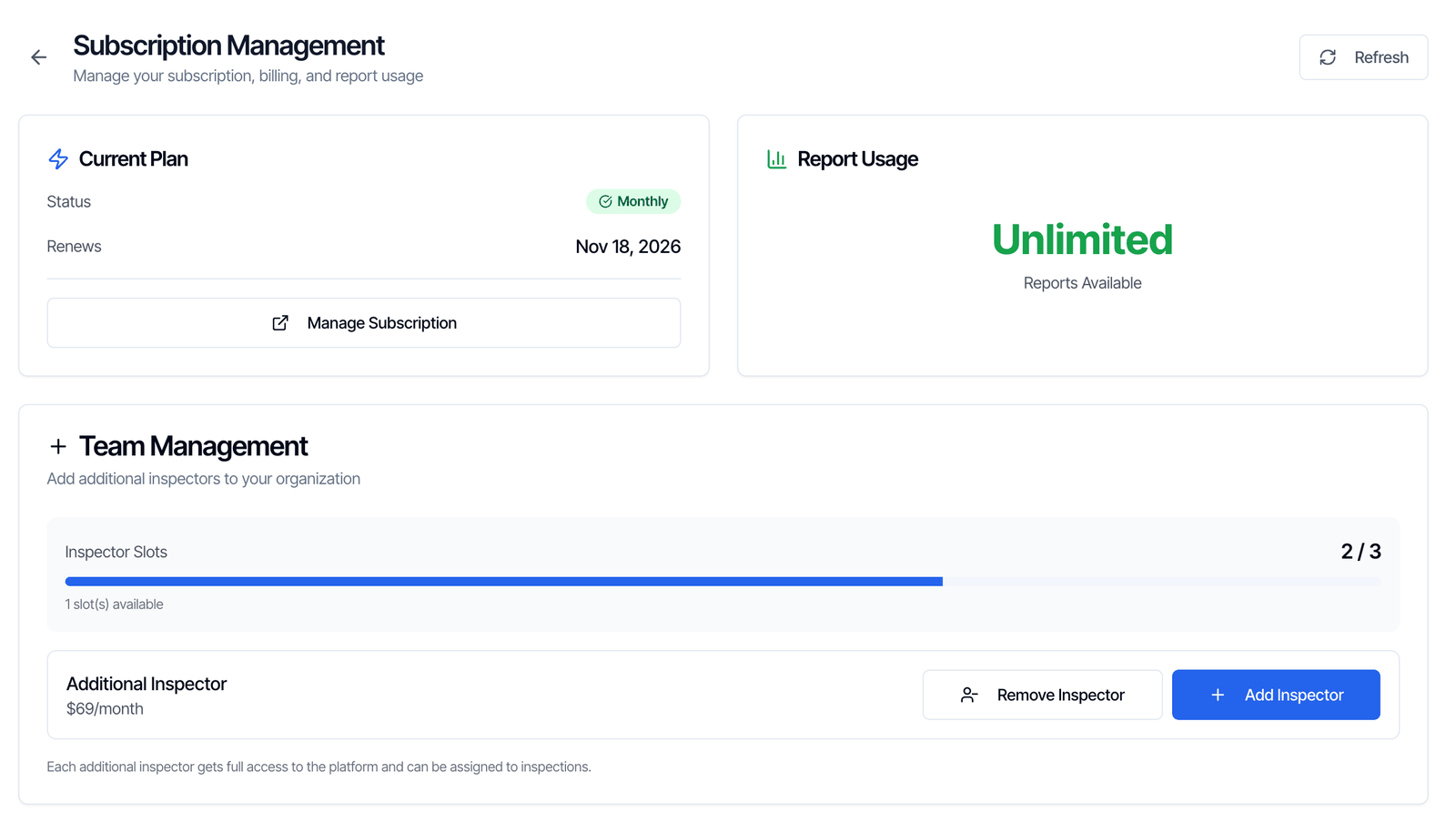
Task: Remove an inspector from the team
Action: [x=1042, y=695]
